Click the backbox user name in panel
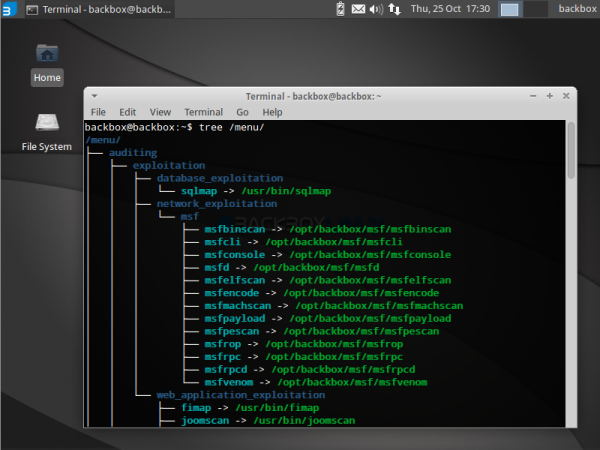This screenshot has height=450, width=600. 577,9
